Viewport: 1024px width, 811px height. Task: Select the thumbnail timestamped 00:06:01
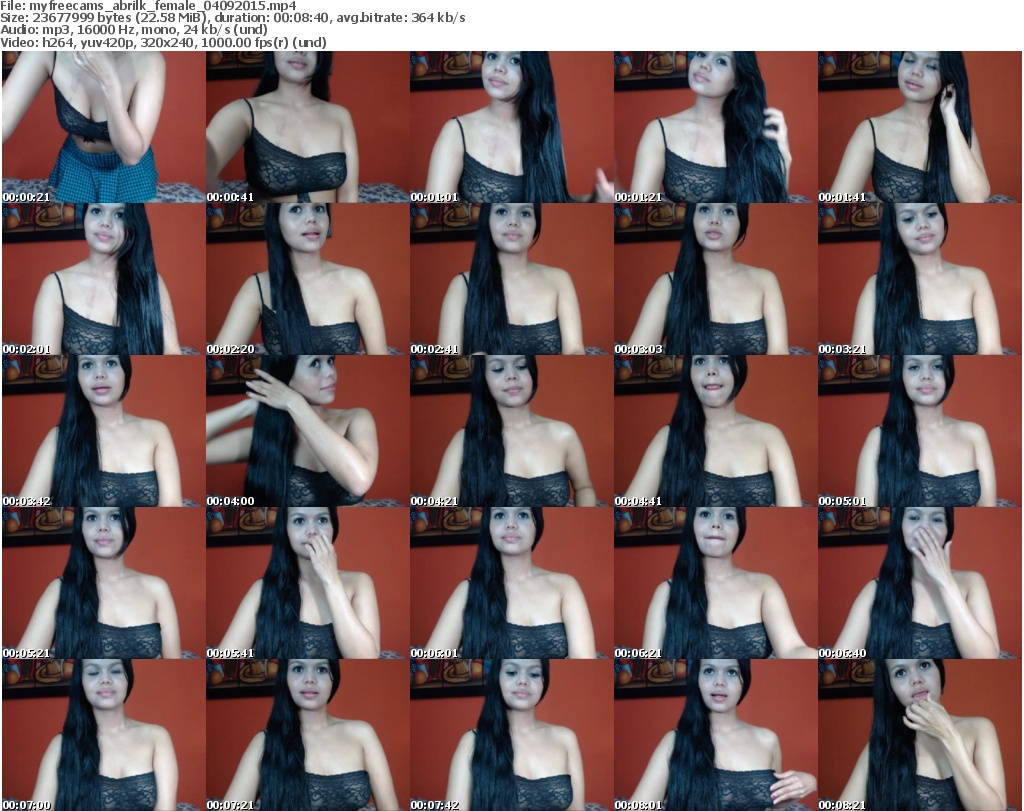[x=511, y=584]
